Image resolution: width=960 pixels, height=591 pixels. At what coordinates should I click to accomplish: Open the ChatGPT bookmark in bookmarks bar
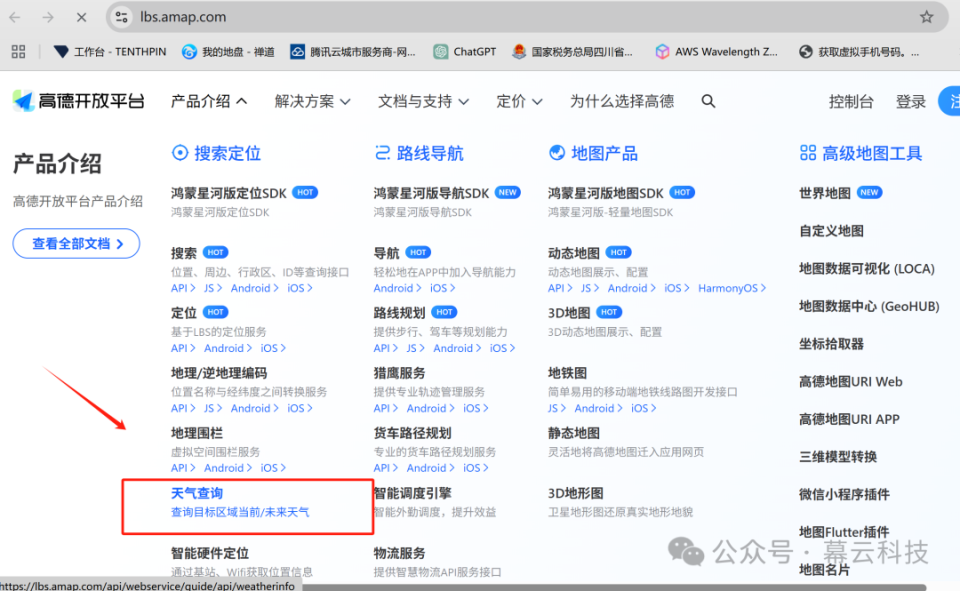[464, 51]
